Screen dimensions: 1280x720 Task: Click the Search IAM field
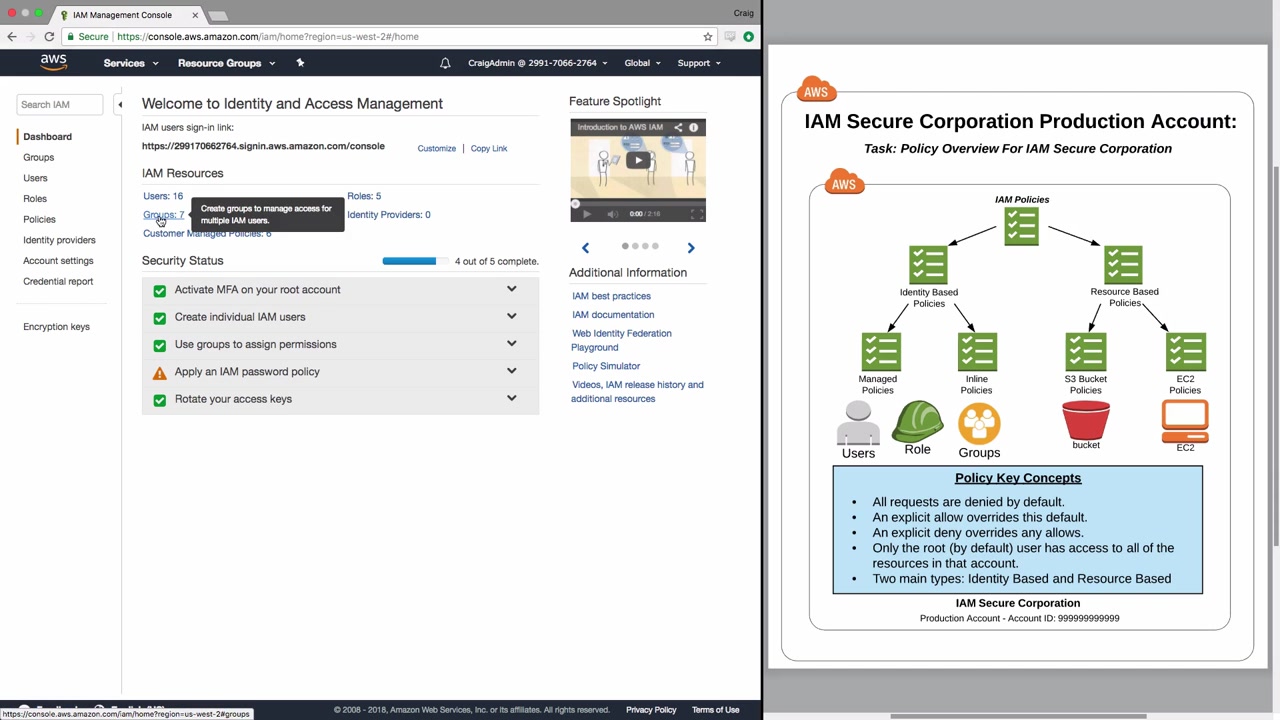point(59,104)
